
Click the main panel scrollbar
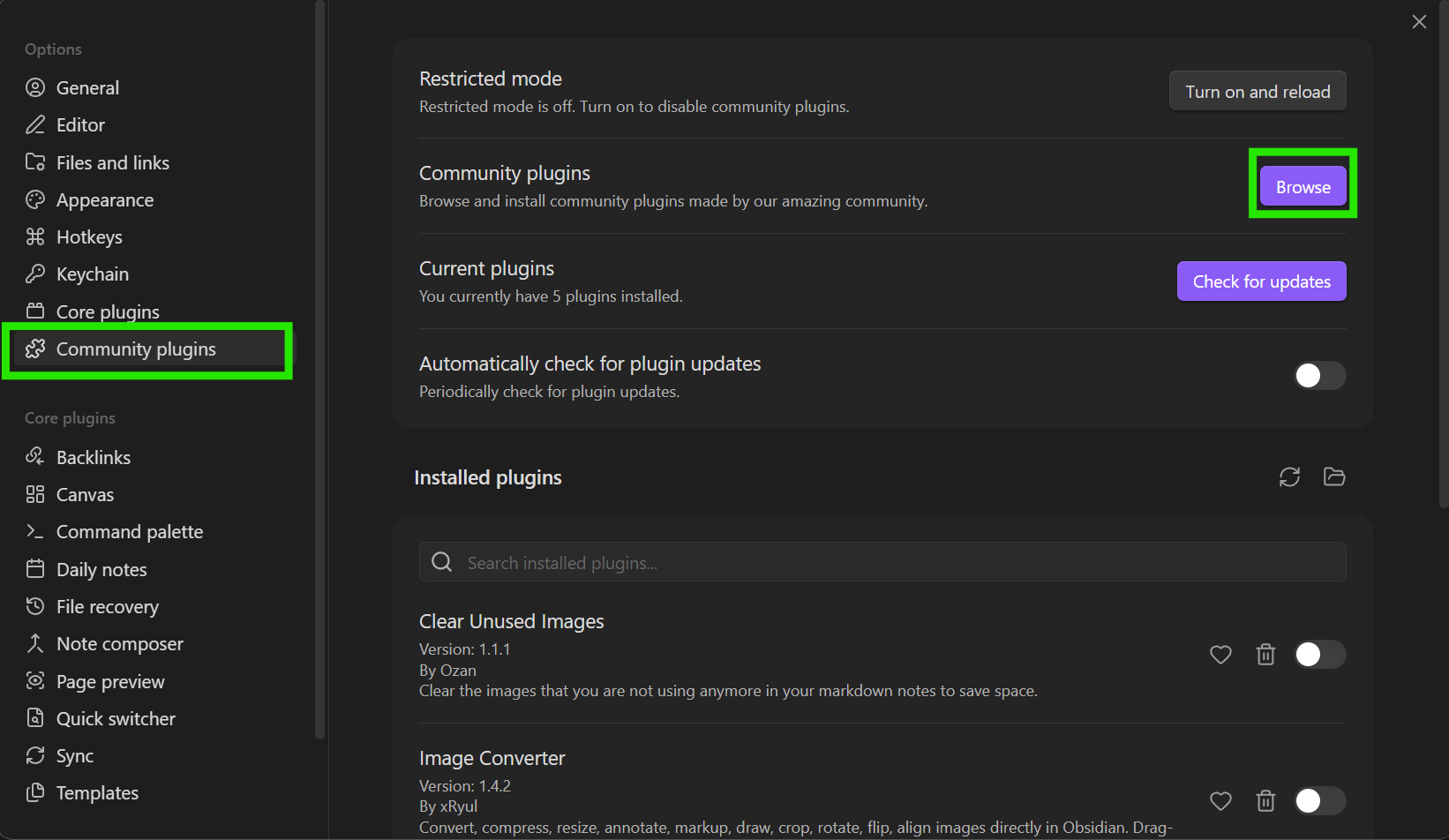1444,254
